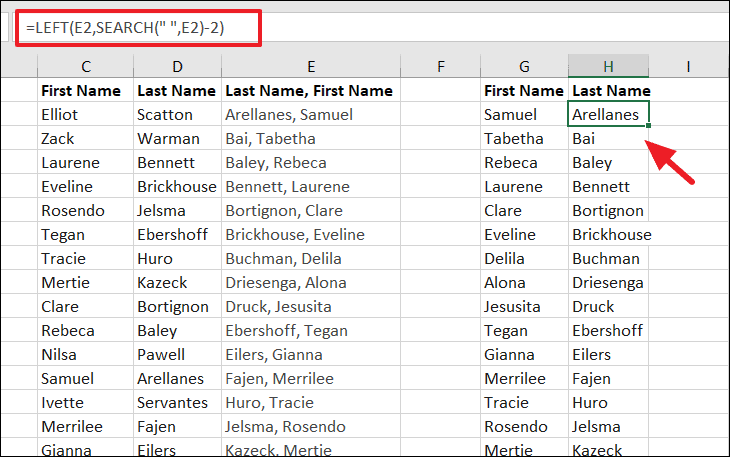
Task: Click the formula bar with LEFT formula
Action: pyautogui.click(x=130, y=27)
